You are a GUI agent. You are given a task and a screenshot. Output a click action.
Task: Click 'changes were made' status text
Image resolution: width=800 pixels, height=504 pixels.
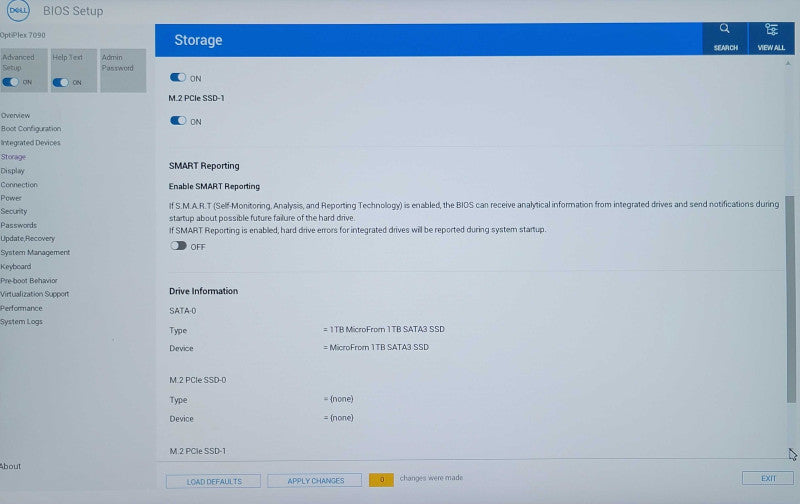click(432, 478)
